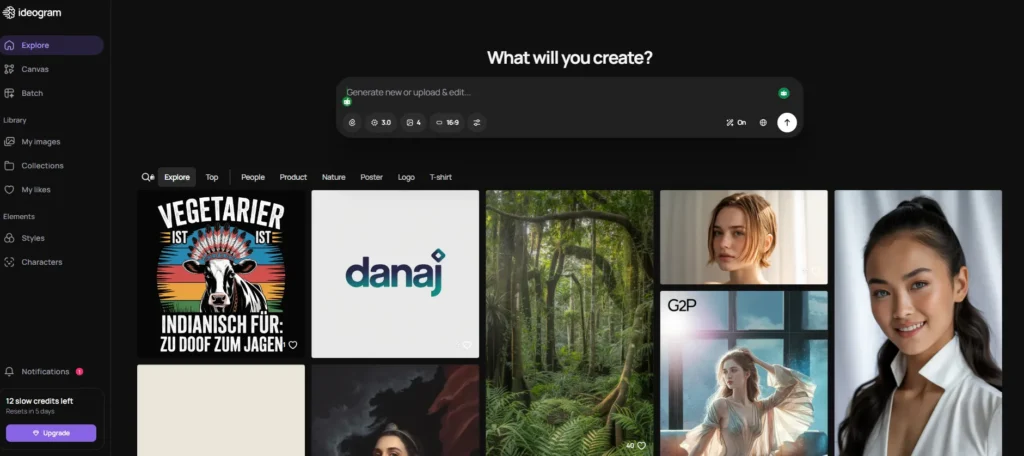Open the image count 4 selector
1024x456 pixels.
point(413,122)
